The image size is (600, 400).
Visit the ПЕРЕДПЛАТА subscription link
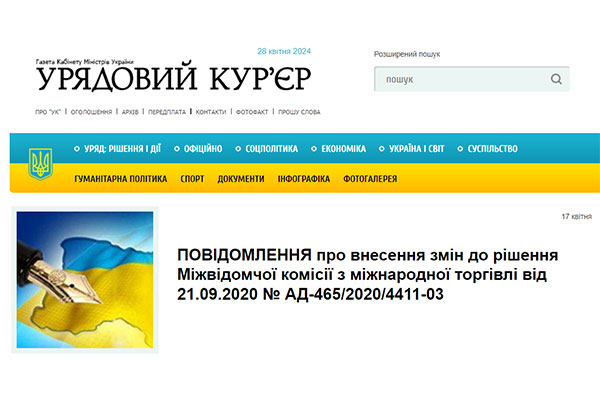click(167, 112)
